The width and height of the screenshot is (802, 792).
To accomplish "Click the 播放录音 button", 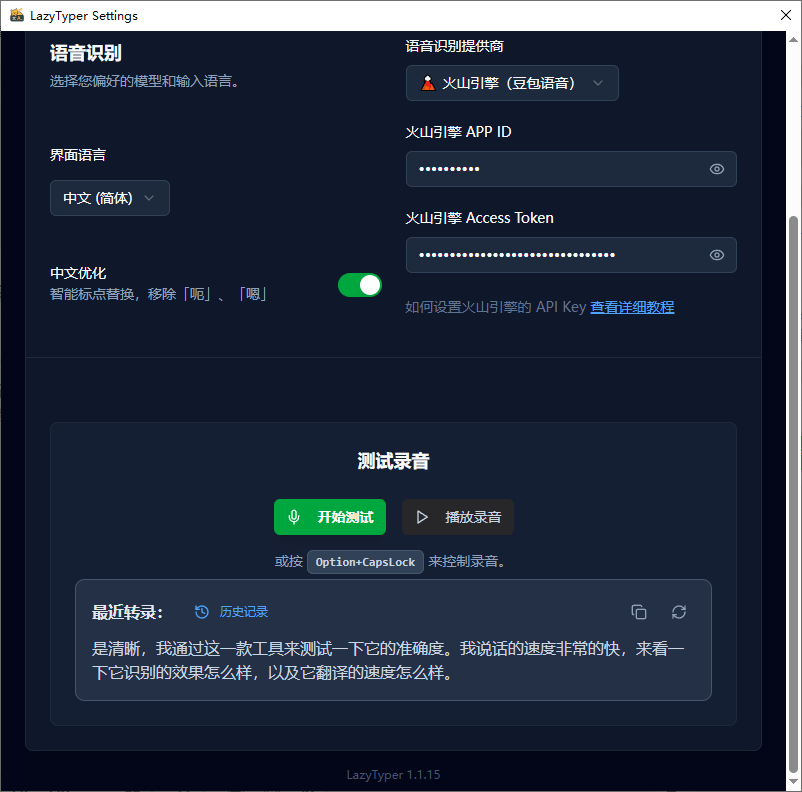I will coord(458,517).
